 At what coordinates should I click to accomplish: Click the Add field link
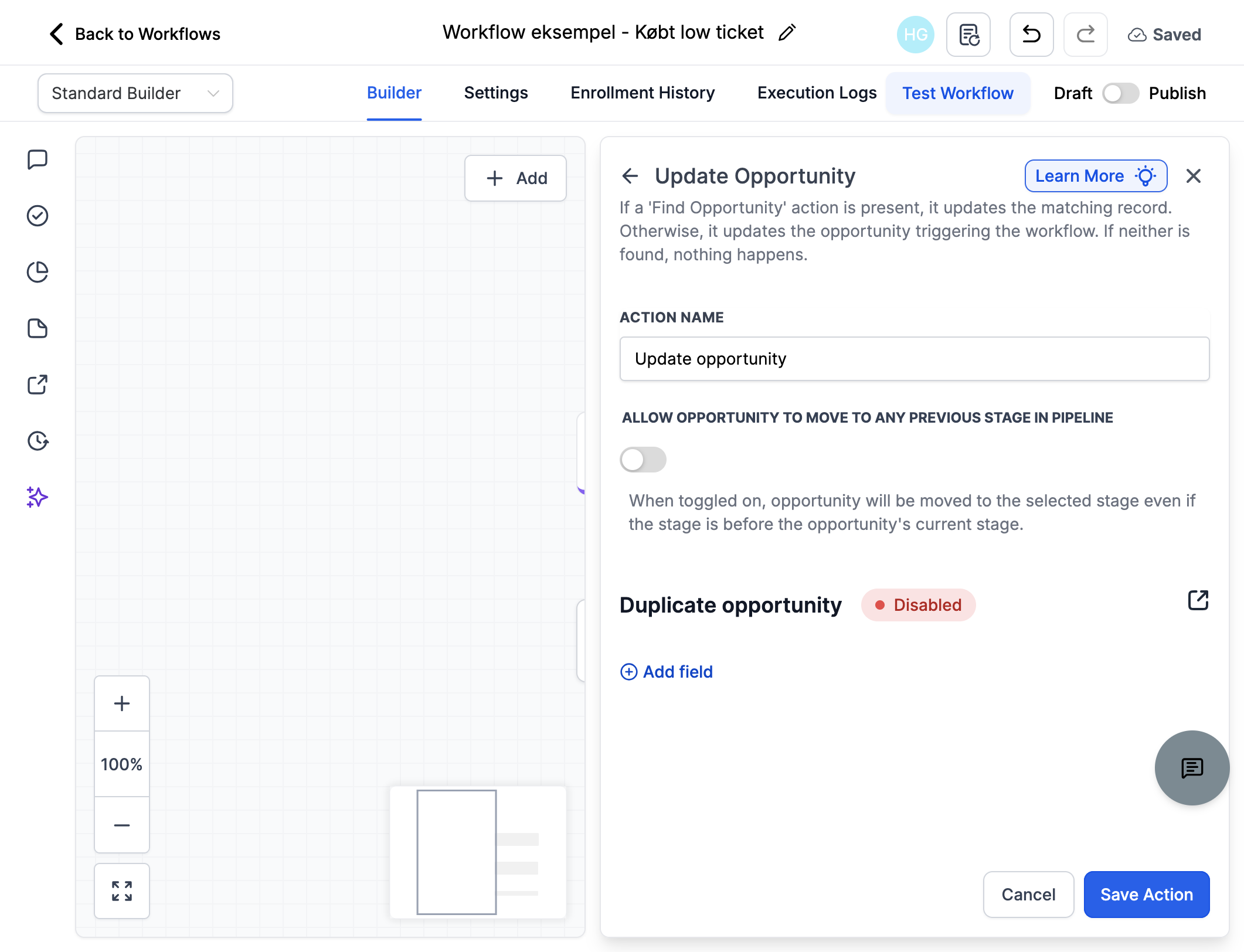[x=667, y=672]
